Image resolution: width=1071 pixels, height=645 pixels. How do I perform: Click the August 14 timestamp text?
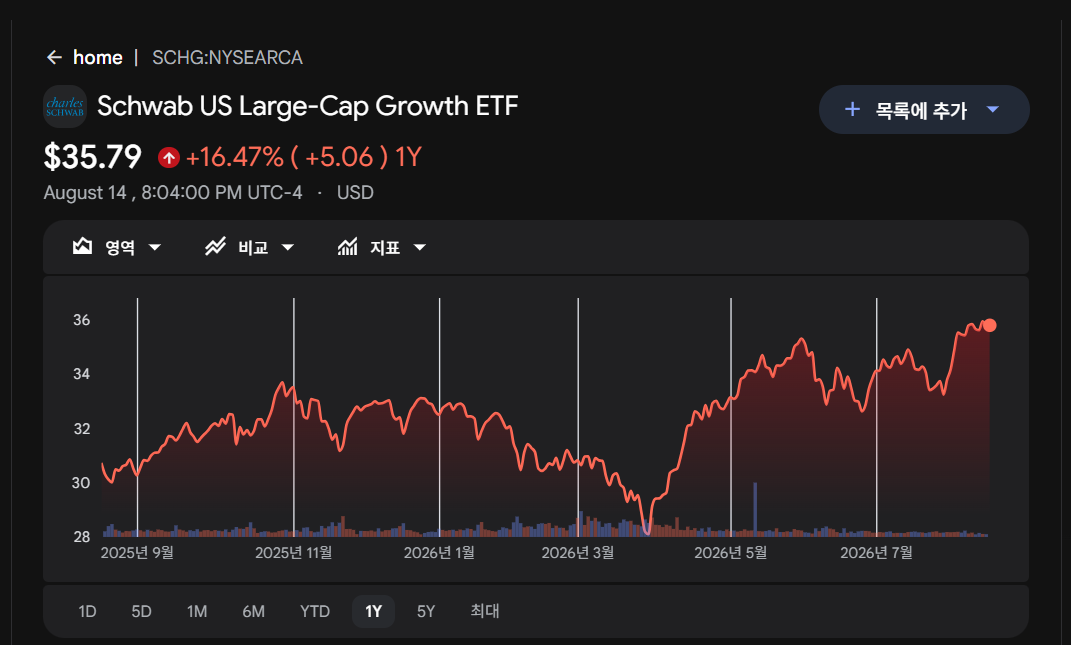(173, 193)
